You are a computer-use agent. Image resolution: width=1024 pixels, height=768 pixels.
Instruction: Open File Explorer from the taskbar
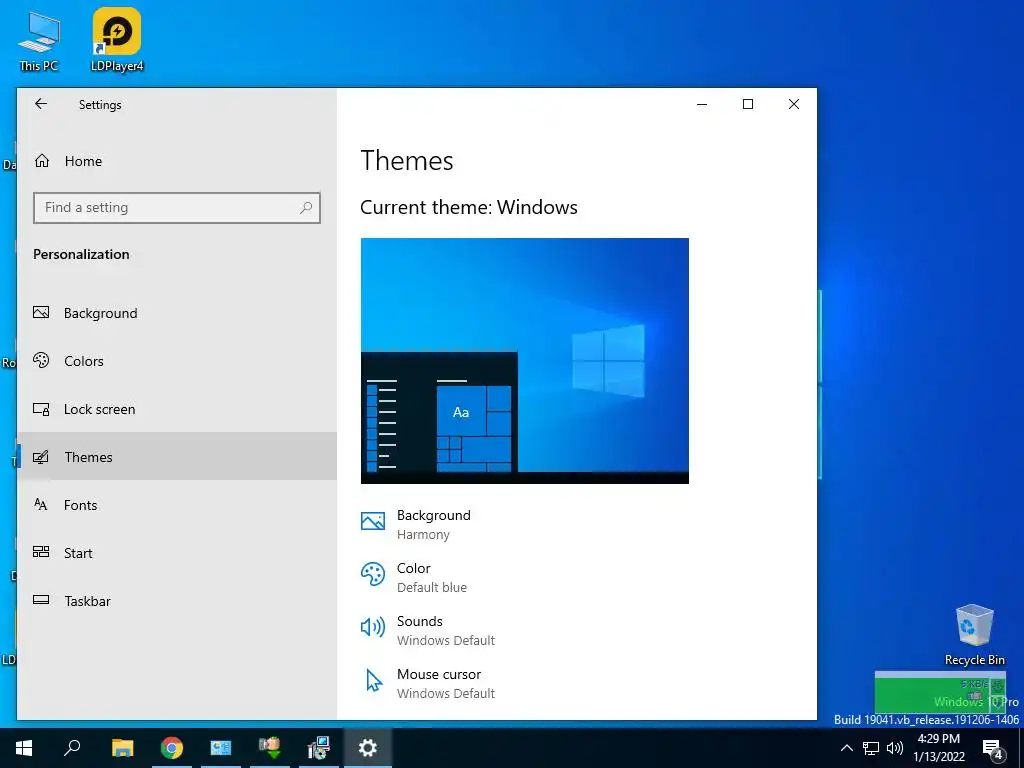(x=122, y=748)
